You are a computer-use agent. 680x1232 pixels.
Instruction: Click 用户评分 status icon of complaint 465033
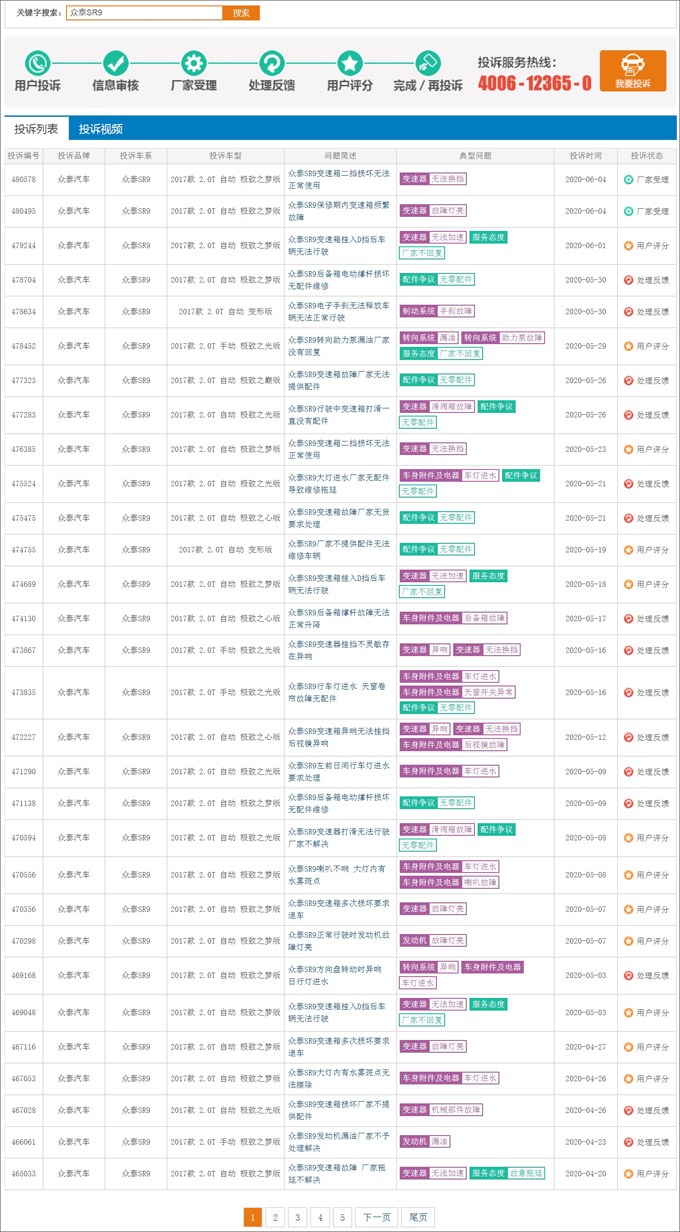[x=628, y=1173]
